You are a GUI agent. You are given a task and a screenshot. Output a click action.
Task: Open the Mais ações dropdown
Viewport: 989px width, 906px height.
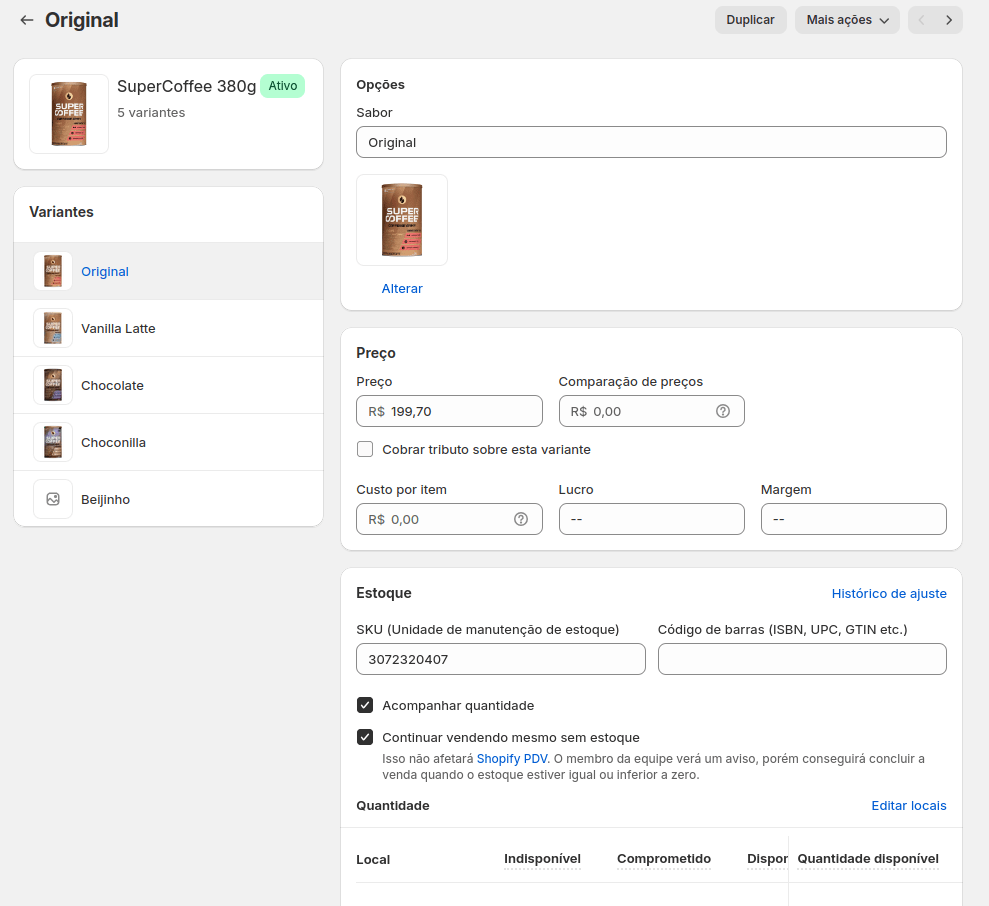pyautogui.click(x=847, y=20)
